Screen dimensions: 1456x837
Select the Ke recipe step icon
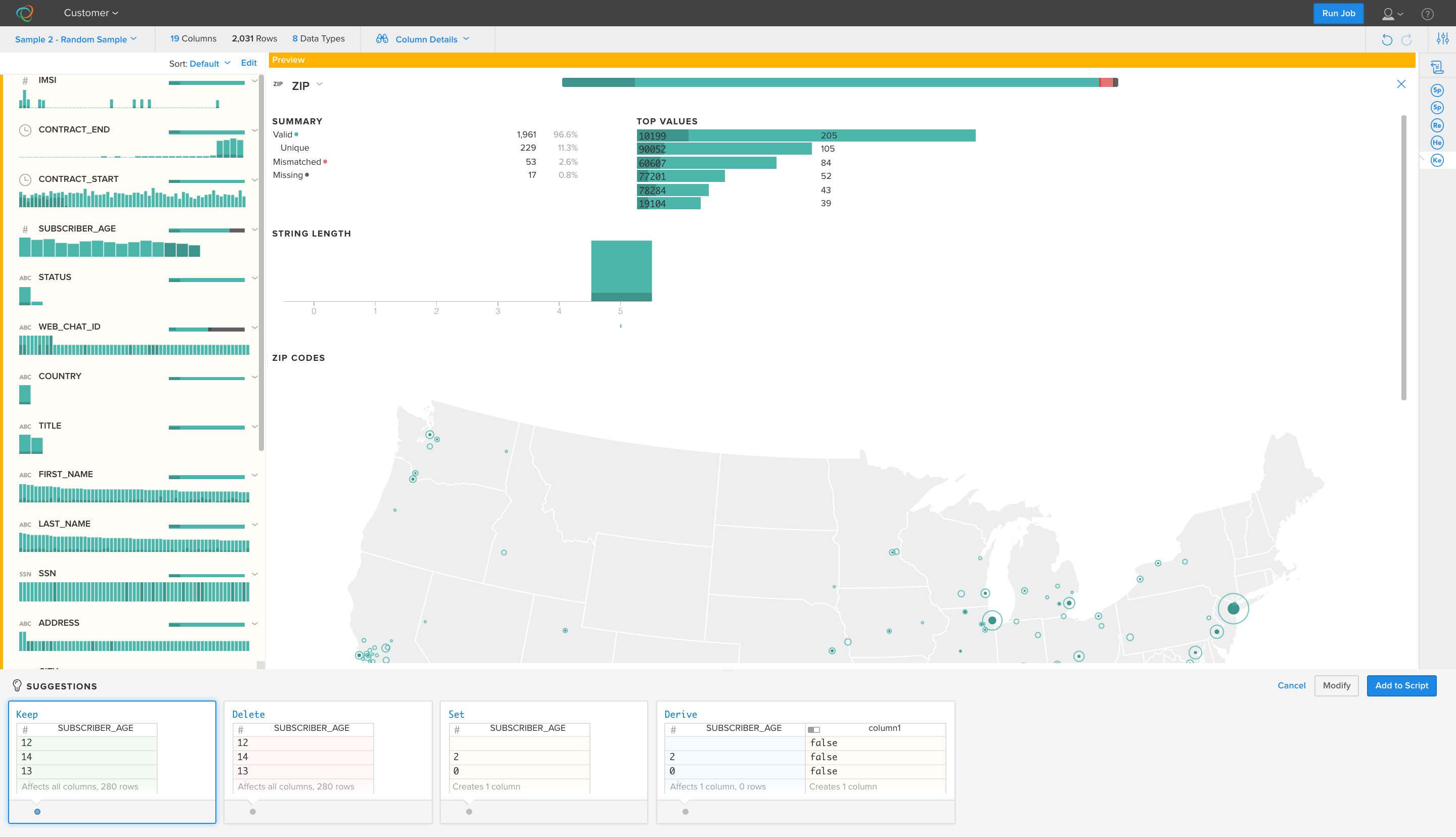click(1437, 160)
